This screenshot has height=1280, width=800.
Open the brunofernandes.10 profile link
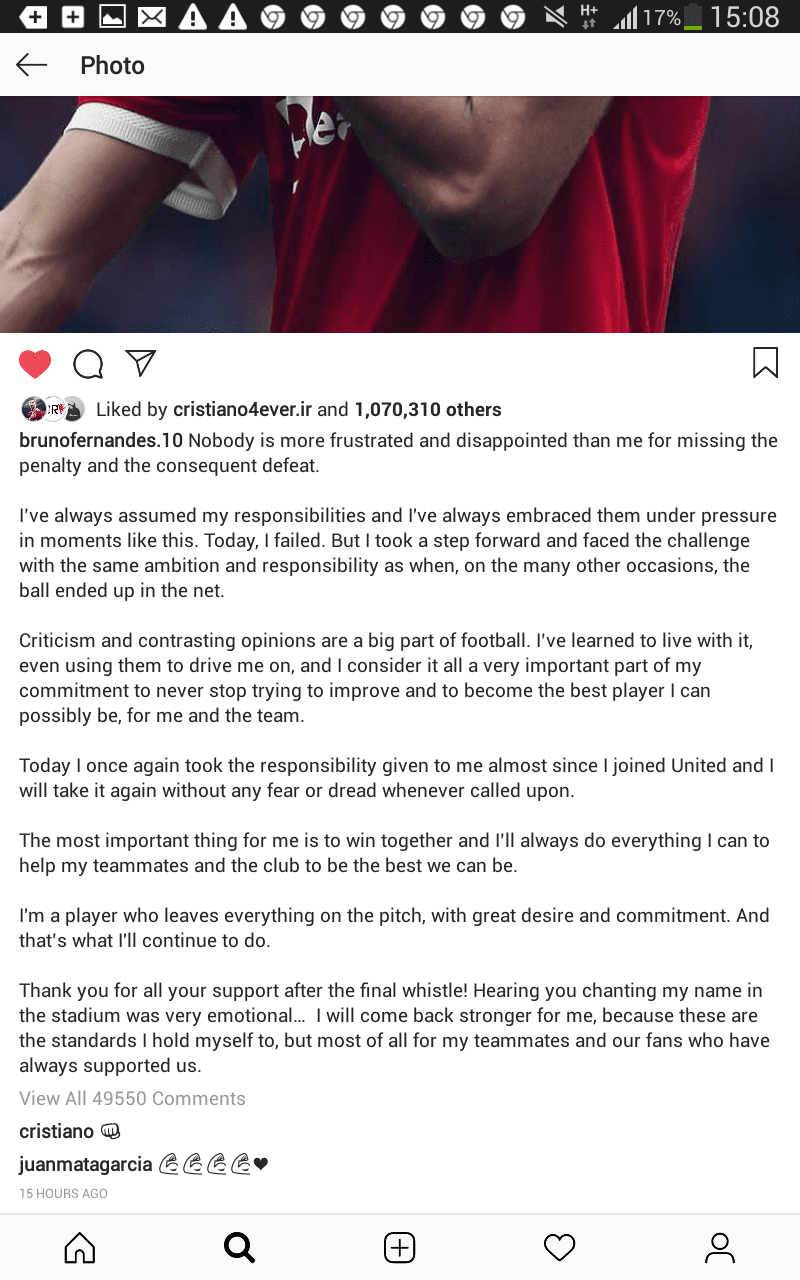tap(101, 441)
